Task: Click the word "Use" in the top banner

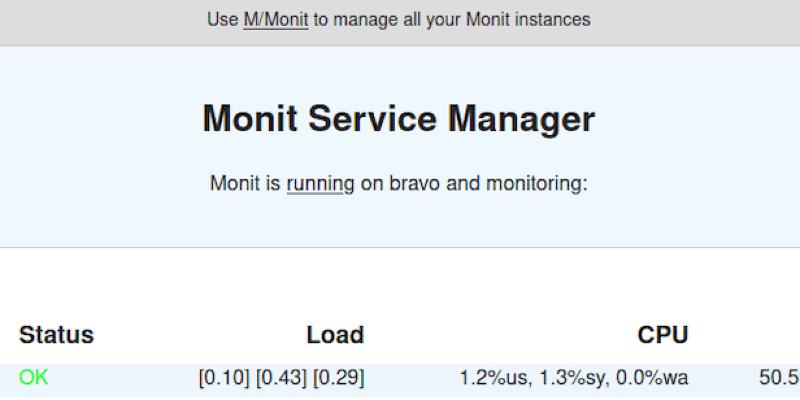Action: (x=222, y=19)
